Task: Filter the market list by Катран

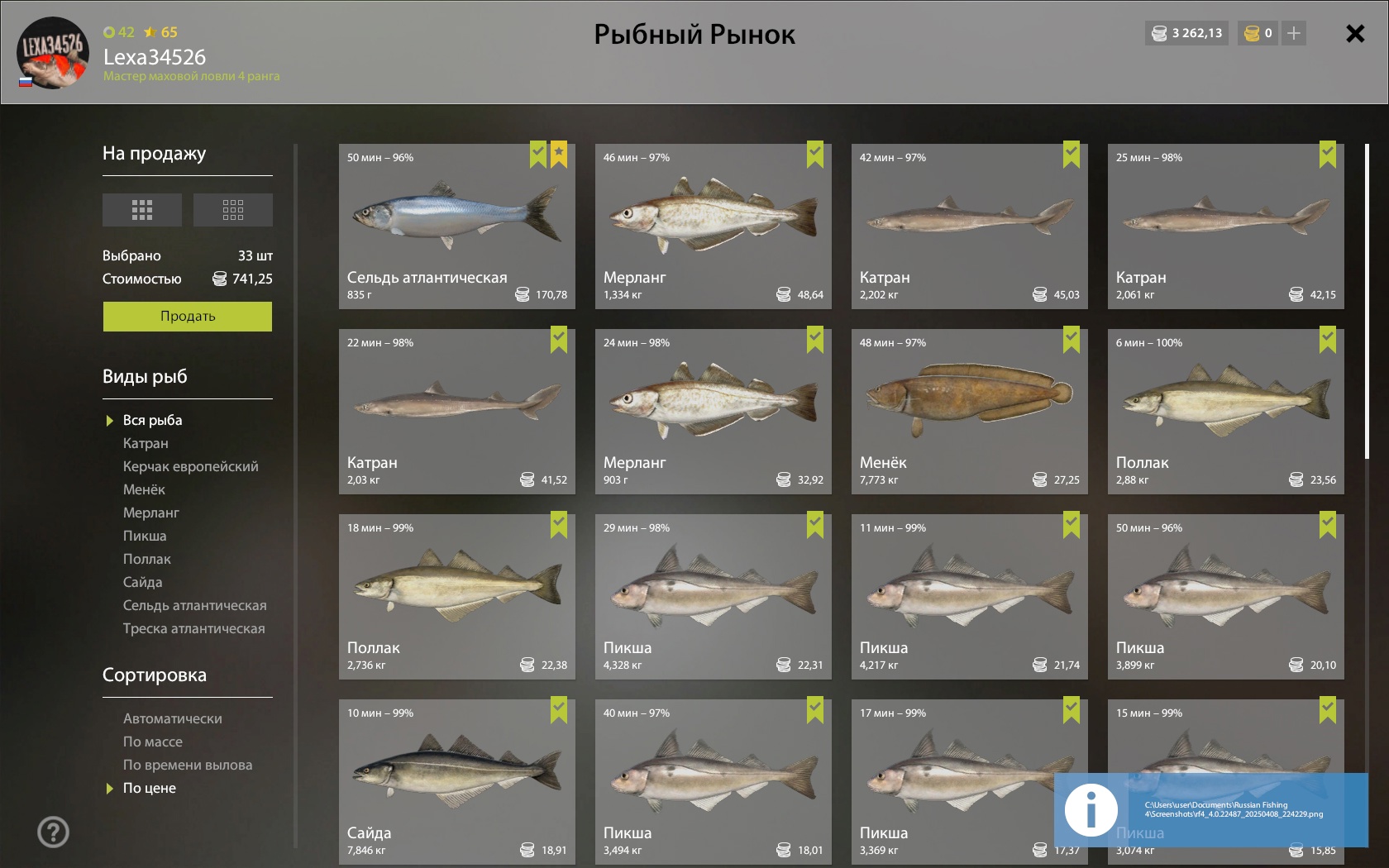Action: [x=146, y=443]
